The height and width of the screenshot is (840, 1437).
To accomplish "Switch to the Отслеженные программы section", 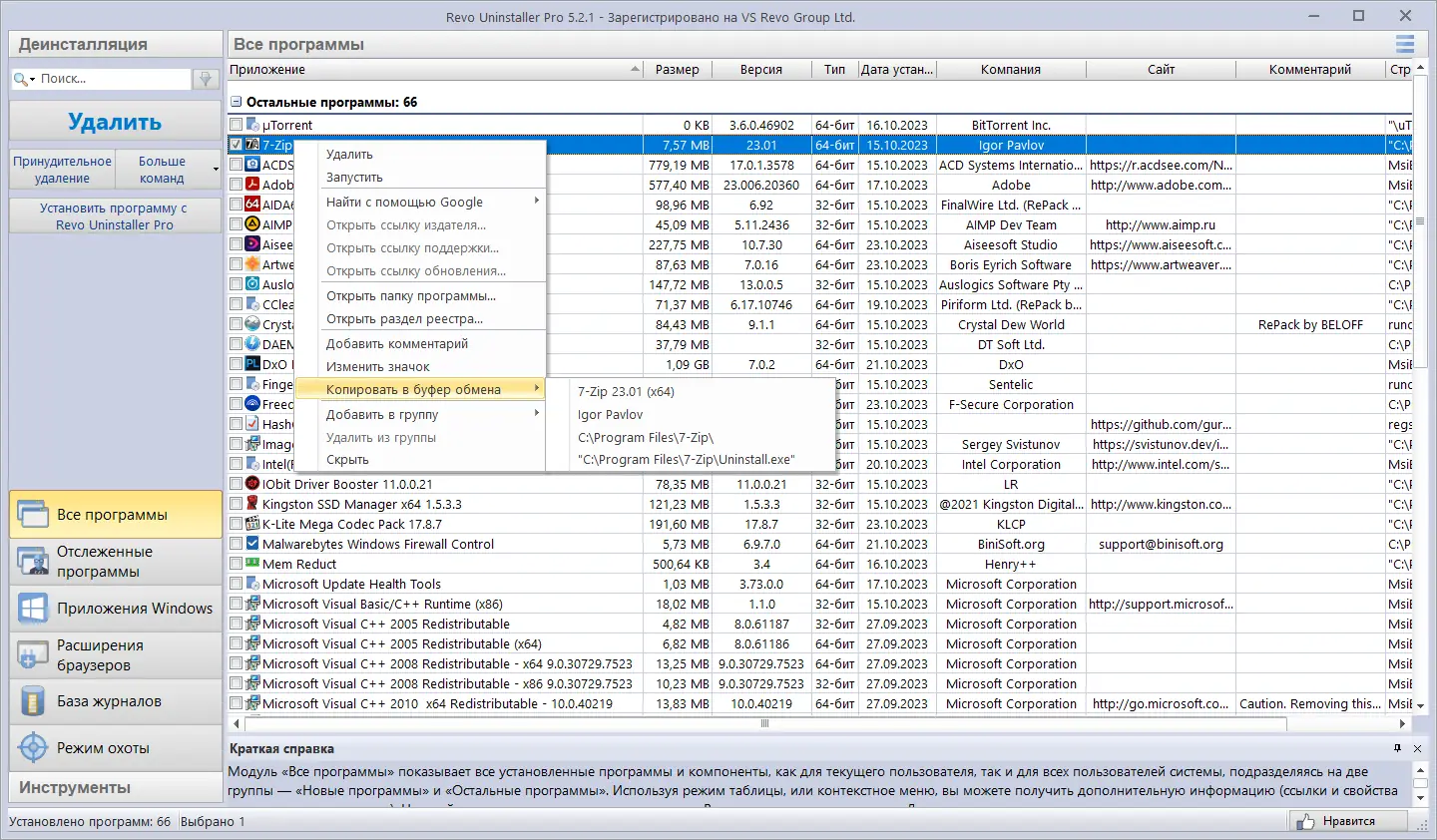I will 115,559.
